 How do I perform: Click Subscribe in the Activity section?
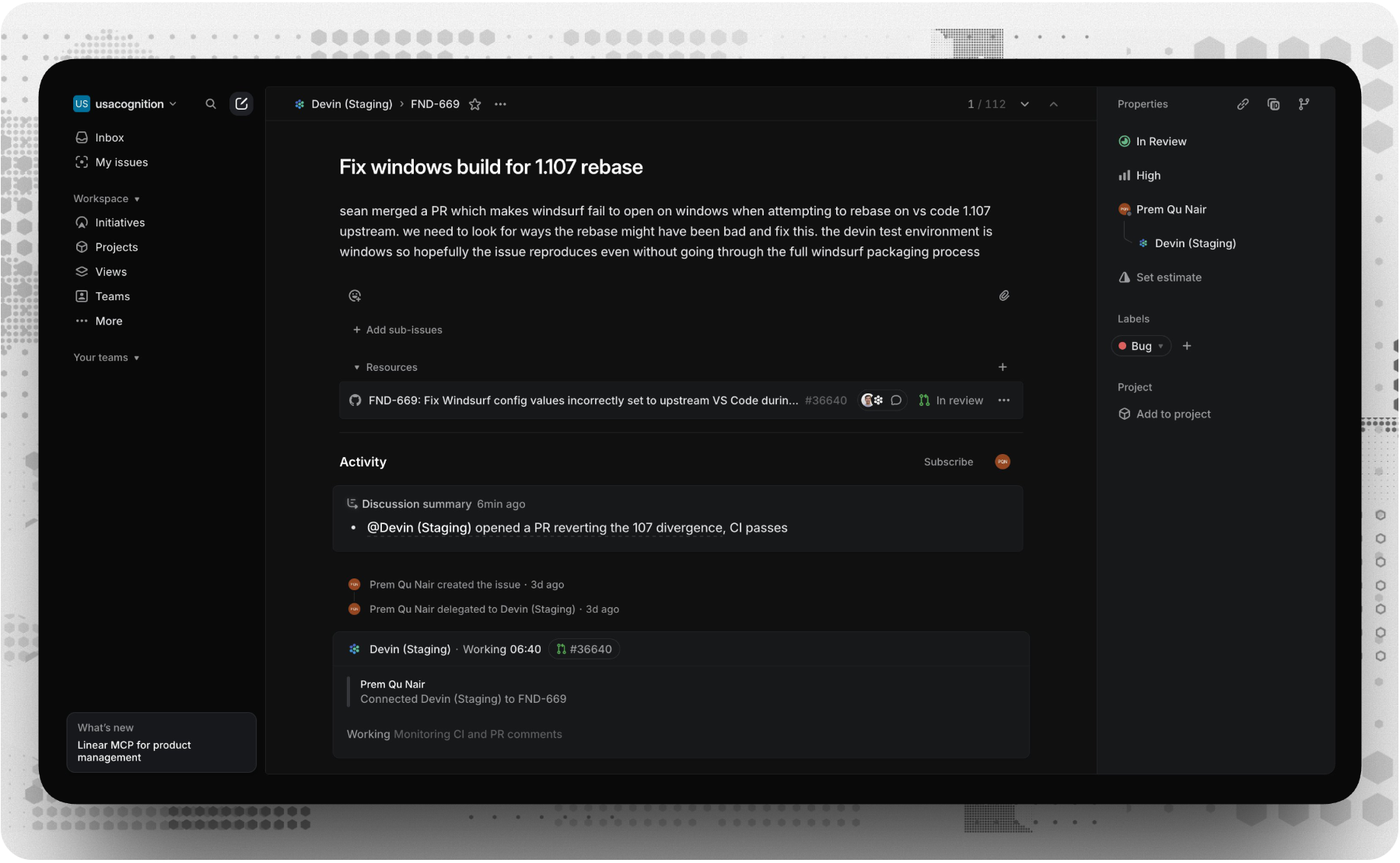[948, 462]
